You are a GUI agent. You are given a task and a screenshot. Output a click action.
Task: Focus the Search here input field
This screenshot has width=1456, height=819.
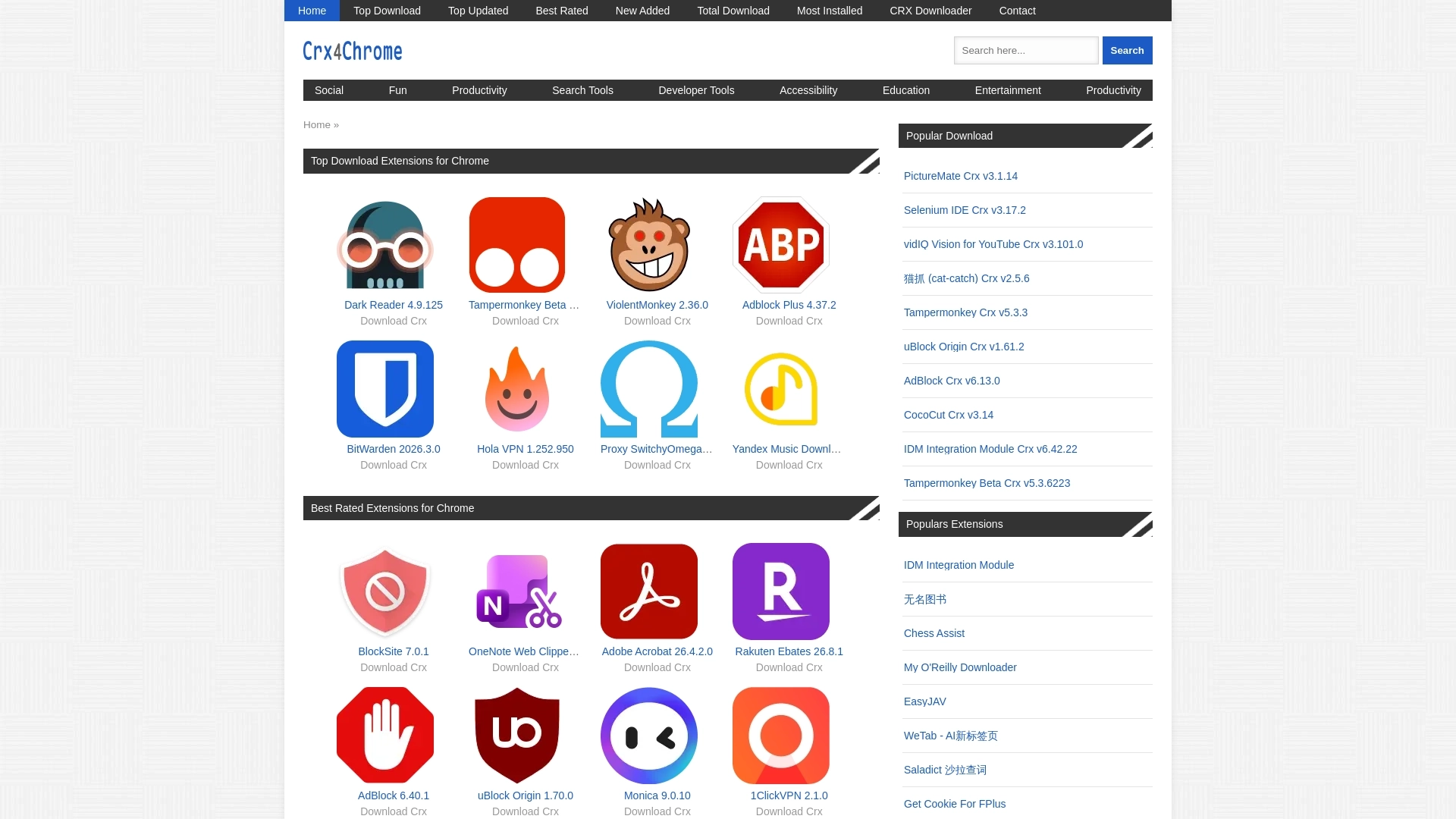[1026, 51]
